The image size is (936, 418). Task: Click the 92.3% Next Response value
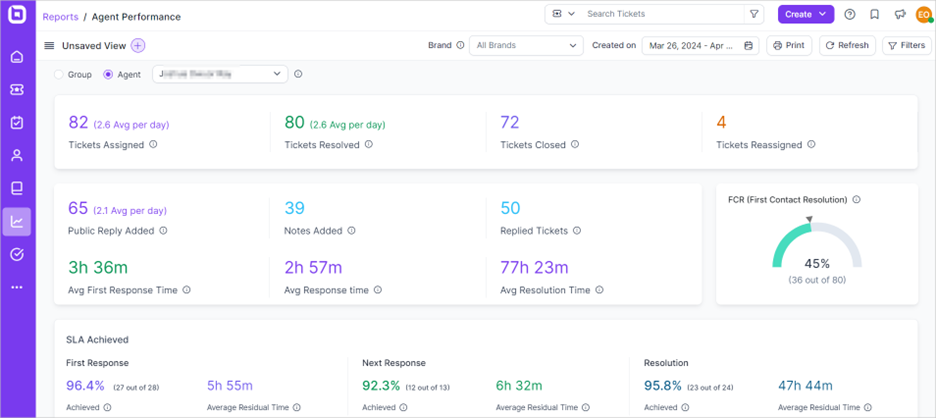point(381,386)
